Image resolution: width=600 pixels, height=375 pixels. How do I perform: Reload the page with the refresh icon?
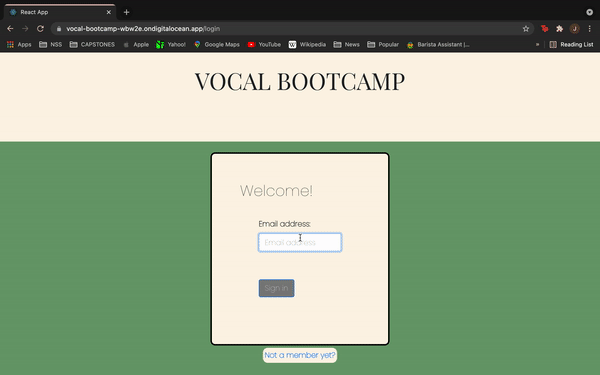pyautogui.click(x=40, y=29)
